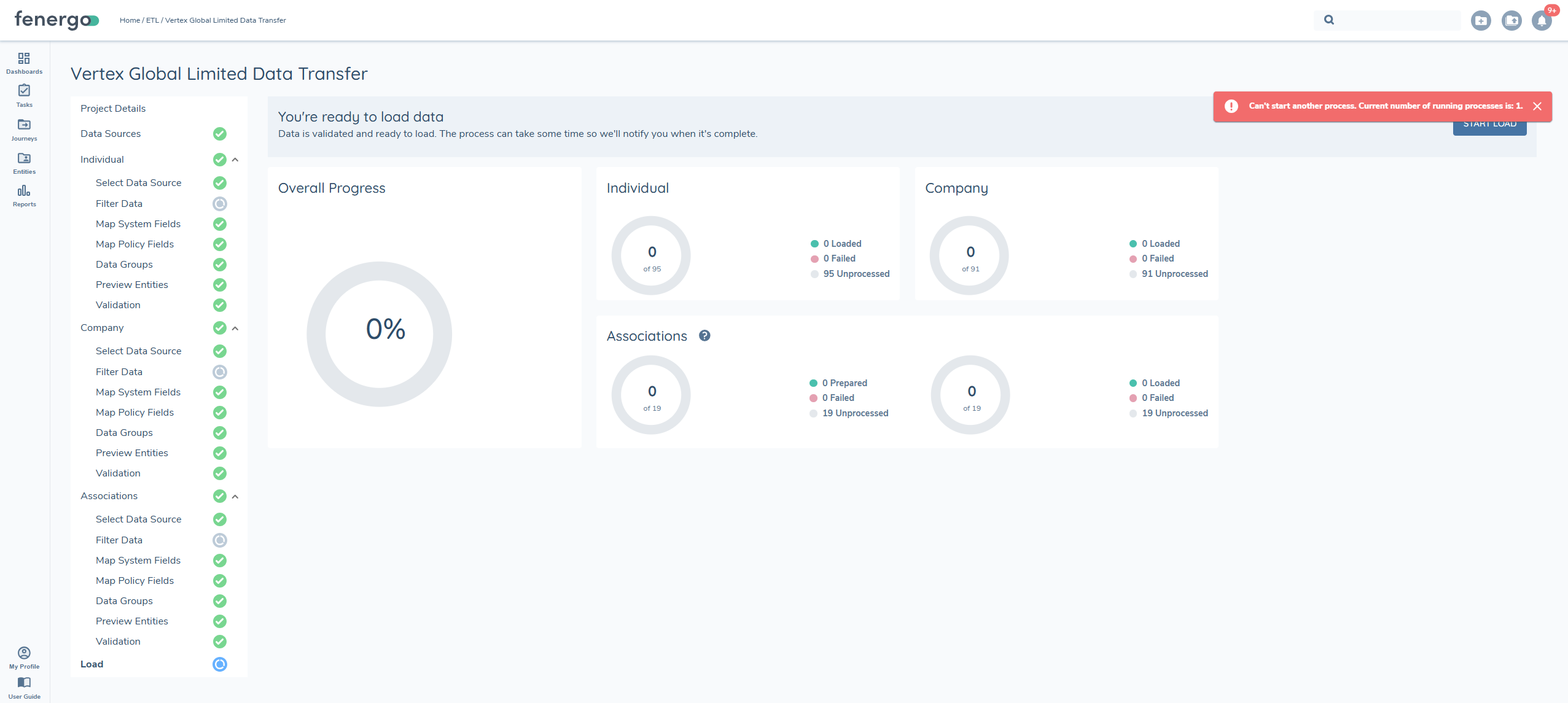Click the Associations help question-mark icon
The image size is (1568, 703).
pos(704,336)
